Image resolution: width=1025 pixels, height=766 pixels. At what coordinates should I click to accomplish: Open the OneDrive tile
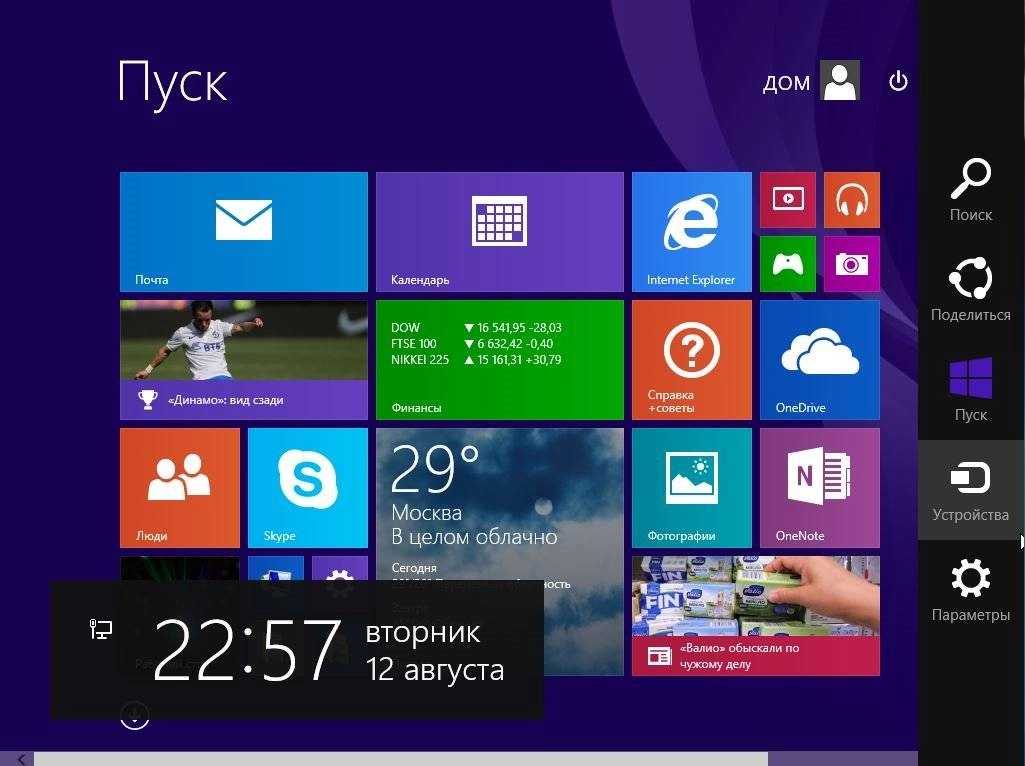pos(820,359)
